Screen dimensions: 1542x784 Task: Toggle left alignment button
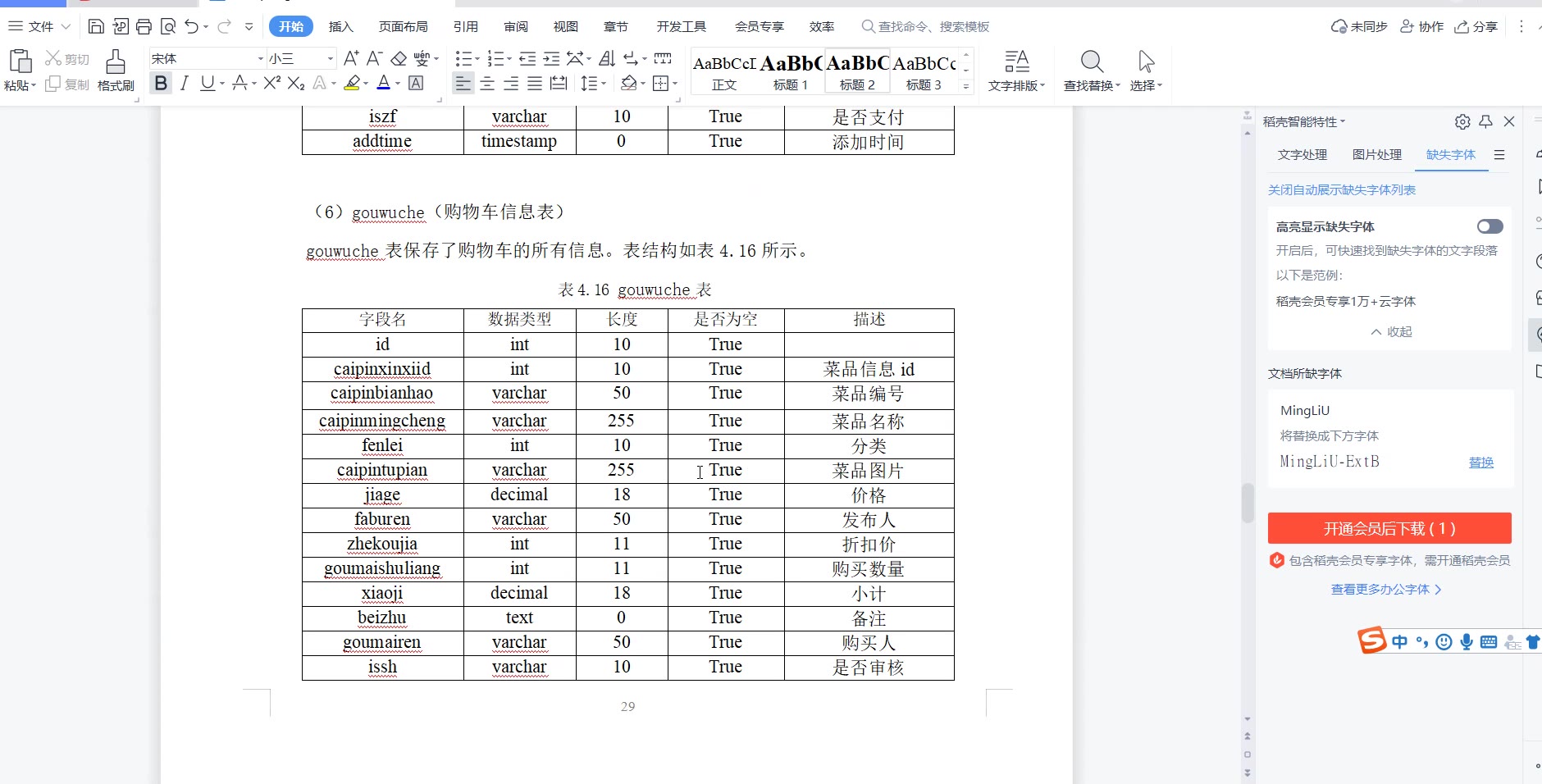pos(463,83)
